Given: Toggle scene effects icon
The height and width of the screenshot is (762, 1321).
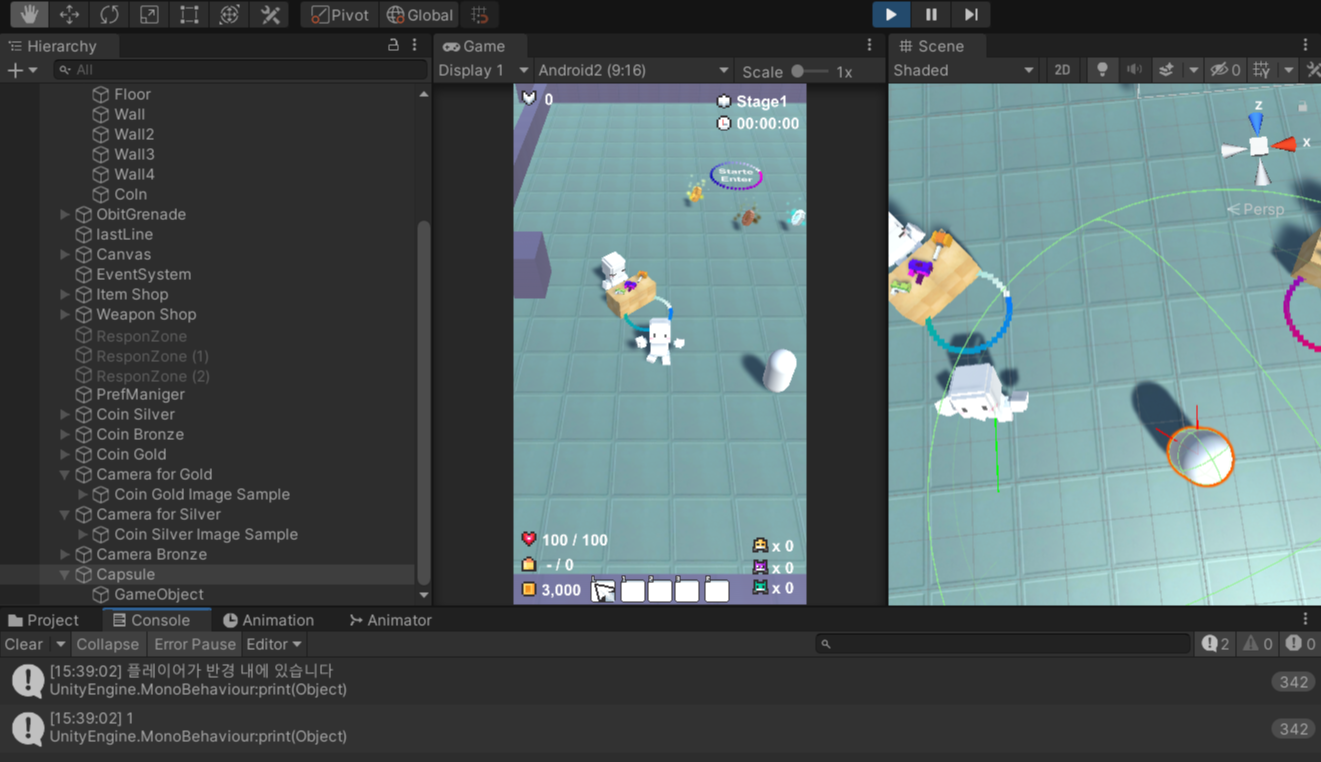Looking at the screenshot, I should point(1166,71).
